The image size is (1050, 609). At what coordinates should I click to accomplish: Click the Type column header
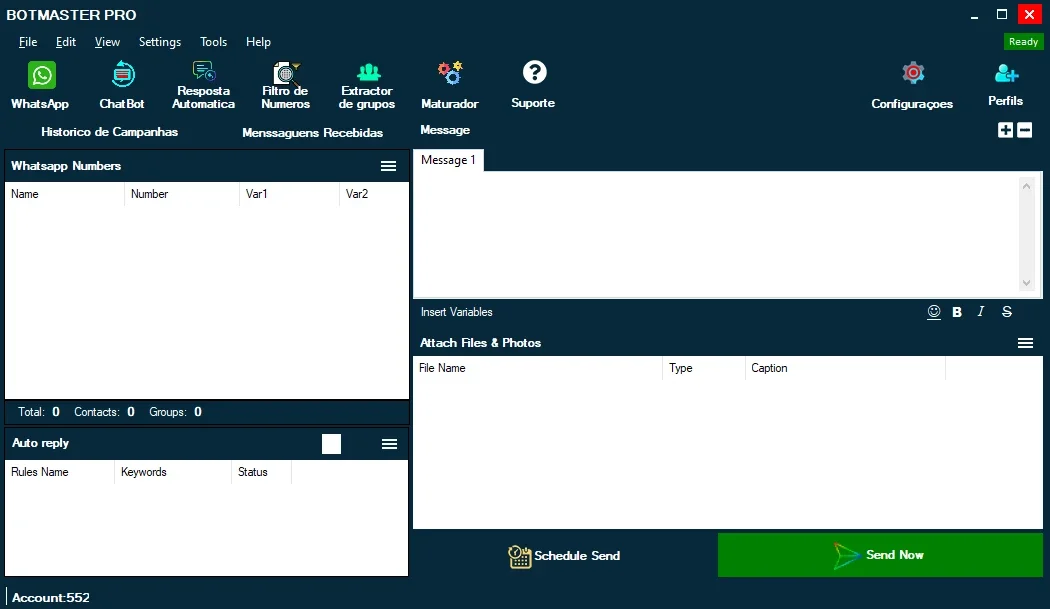point(704,368)
